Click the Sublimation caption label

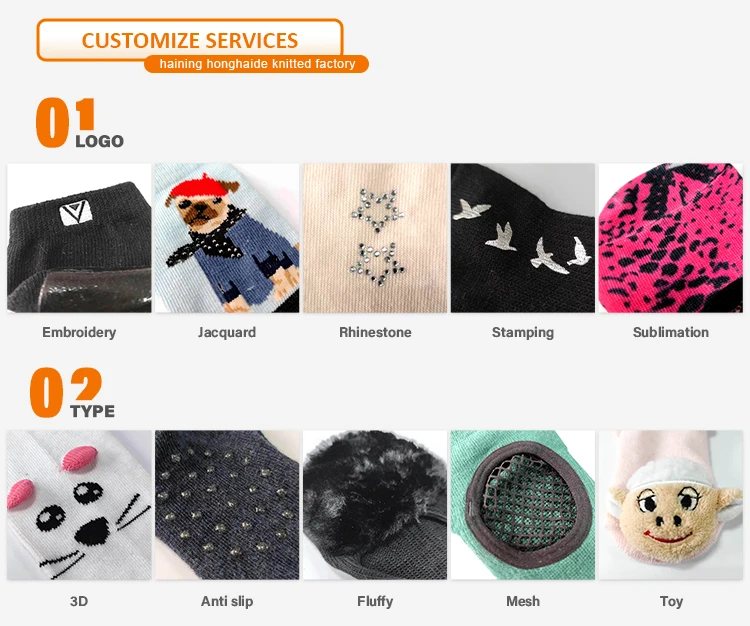click(x=671, y=332)
